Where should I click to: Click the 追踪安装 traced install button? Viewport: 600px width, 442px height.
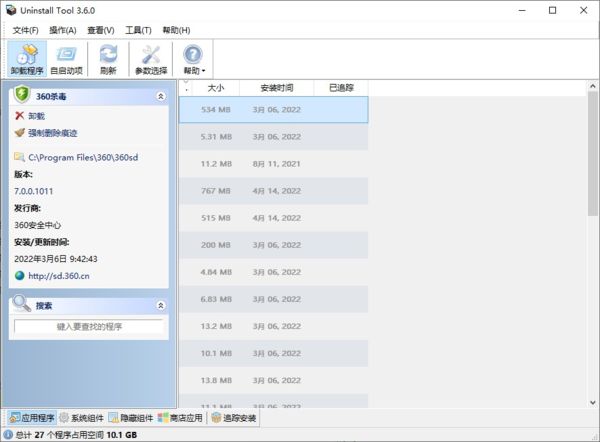(234, 418)
